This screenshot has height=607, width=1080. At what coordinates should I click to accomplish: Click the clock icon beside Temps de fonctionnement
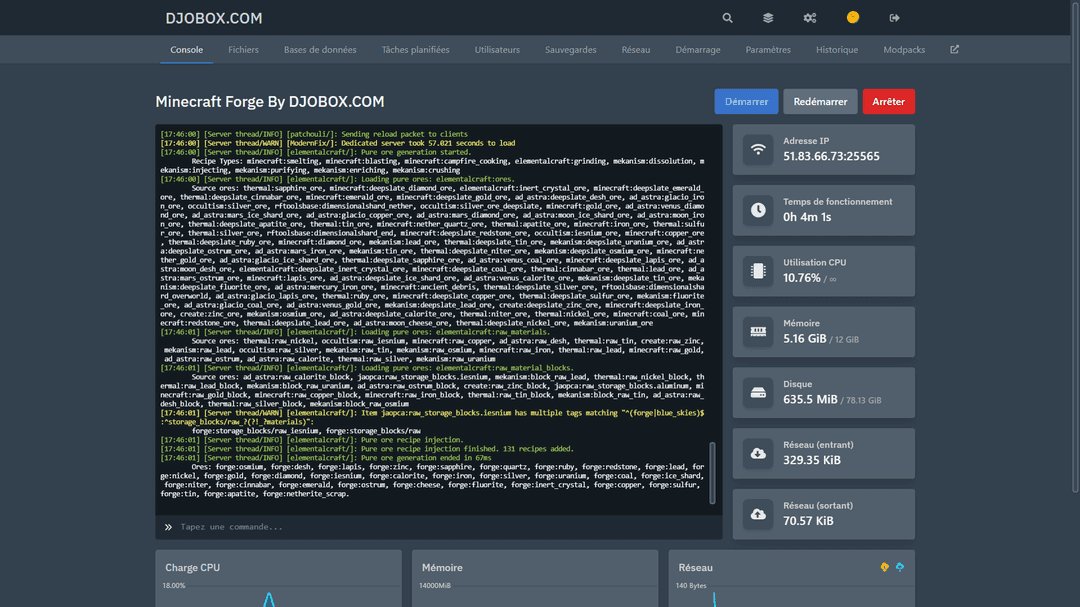pyautogui.click(x=758, y=210)
